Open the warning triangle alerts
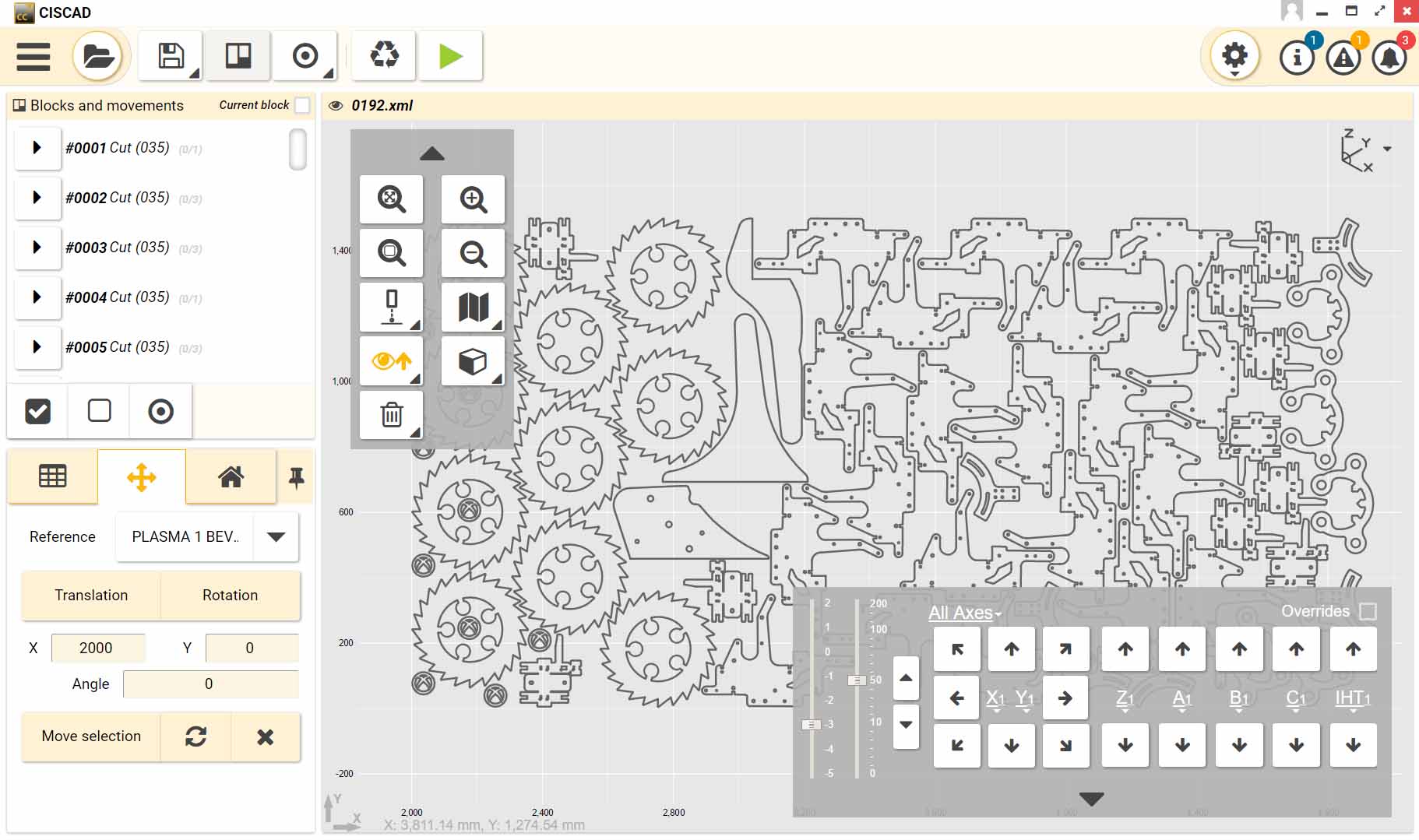Image resolution: width=1419 pixels, height=840 pixels. 1343,58
